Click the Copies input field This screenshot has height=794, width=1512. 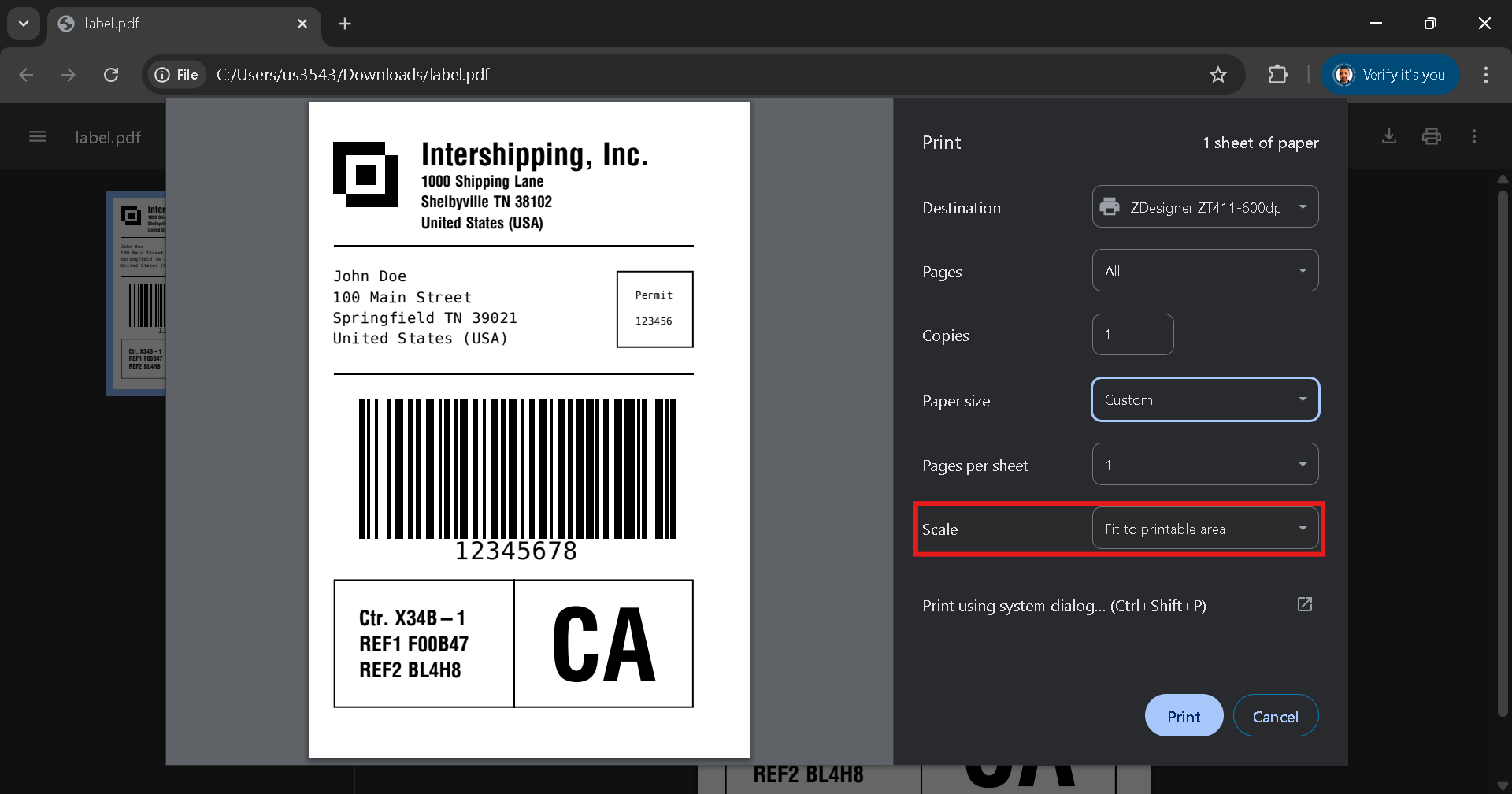tap(1132, 335)
